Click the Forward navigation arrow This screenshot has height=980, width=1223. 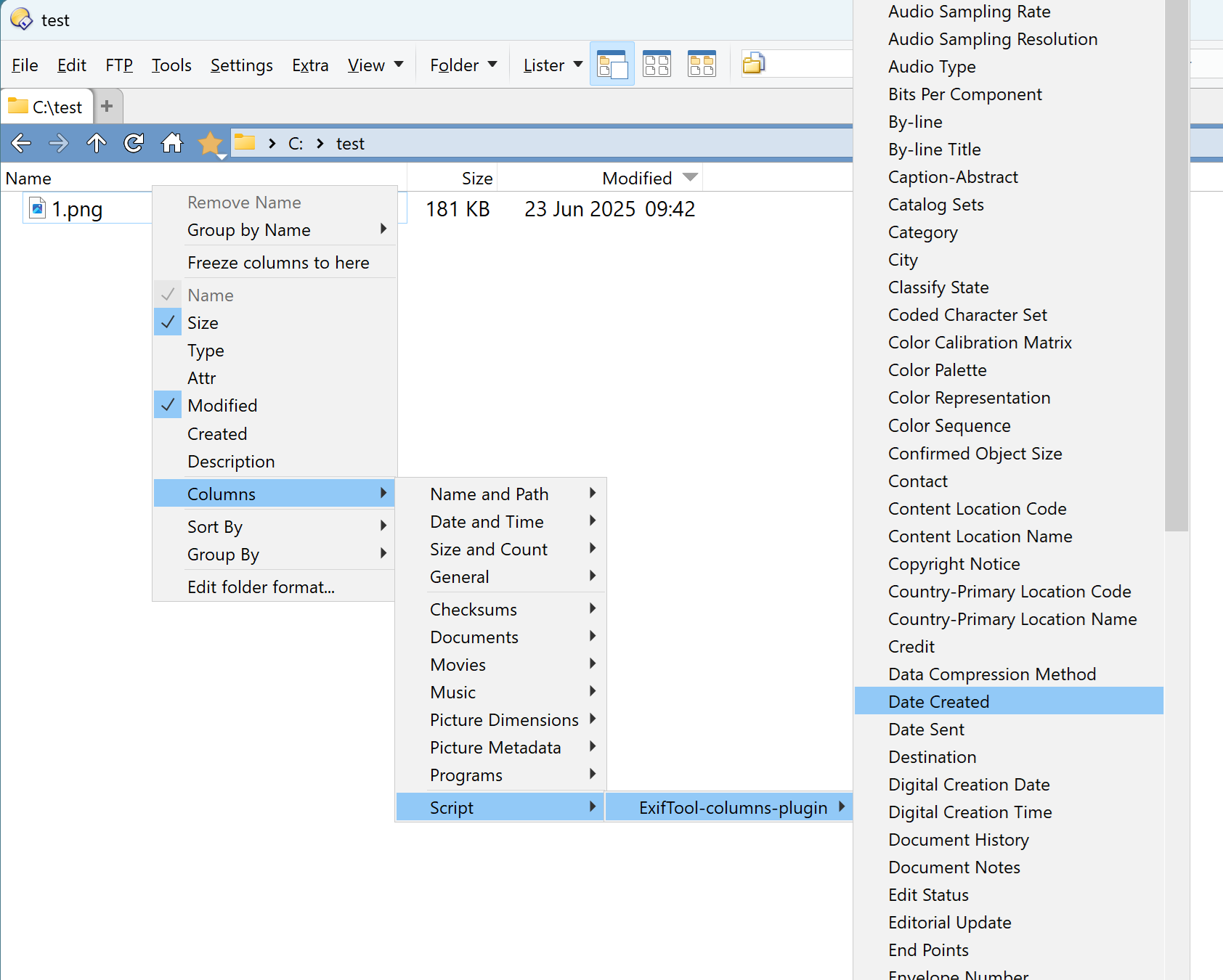click(x=59, y=143)
